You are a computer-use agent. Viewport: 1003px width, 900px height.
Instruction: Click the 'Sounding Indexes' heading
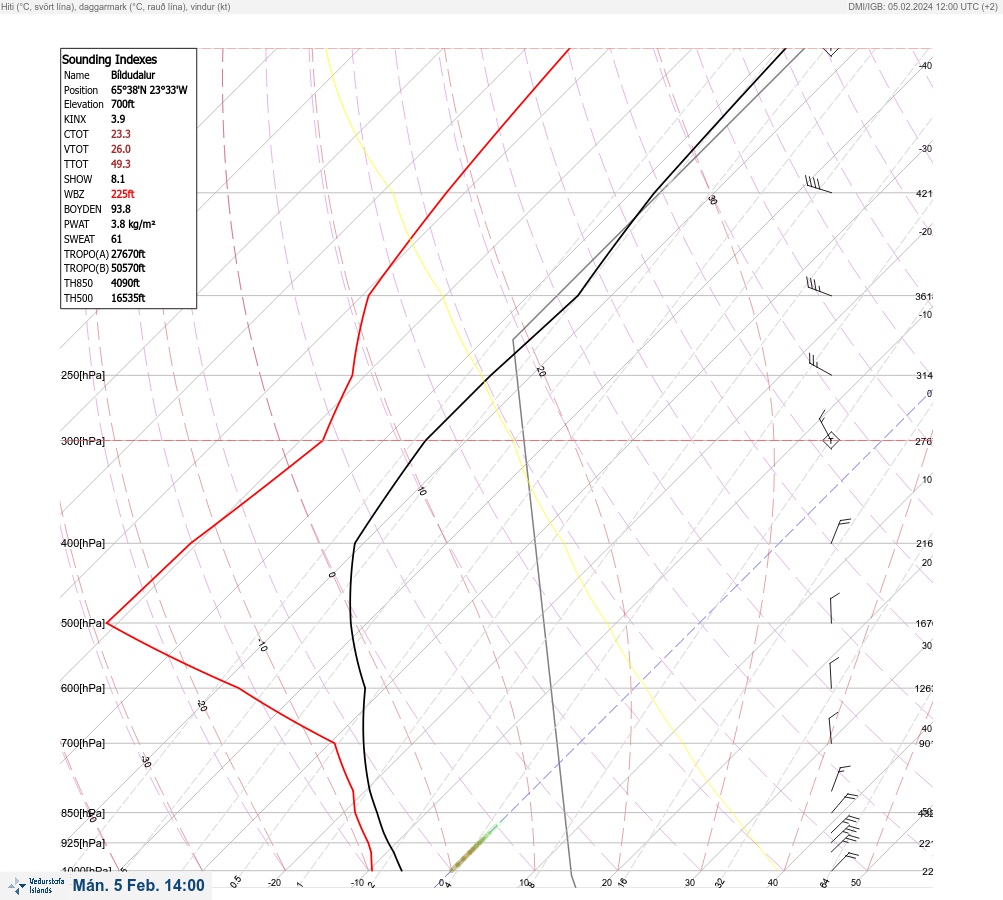point(109,59)
